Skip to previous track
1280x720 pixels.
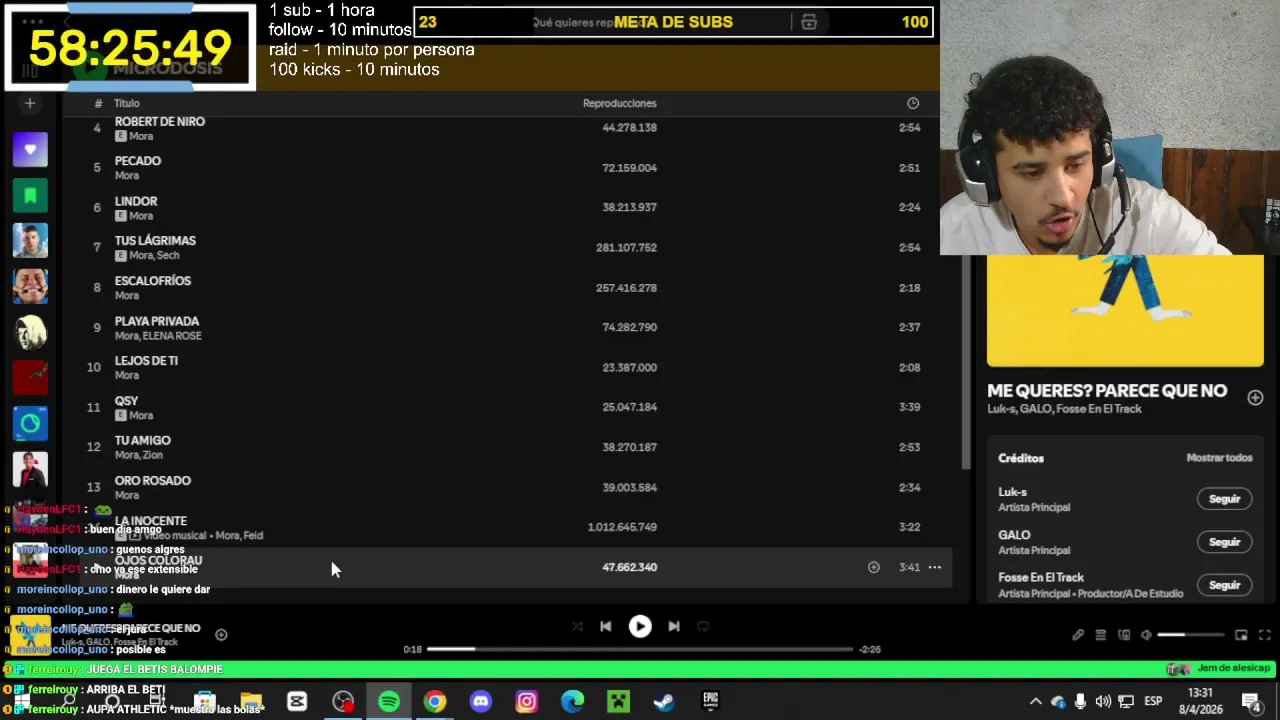605,626
